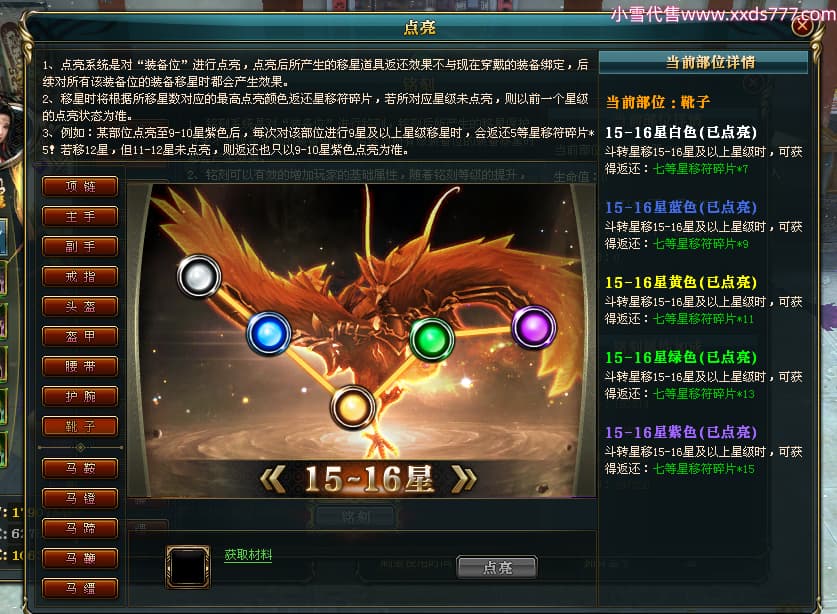Open the 马鞍 mount slot
The image size is (837, 614).
tap(80, 468)
